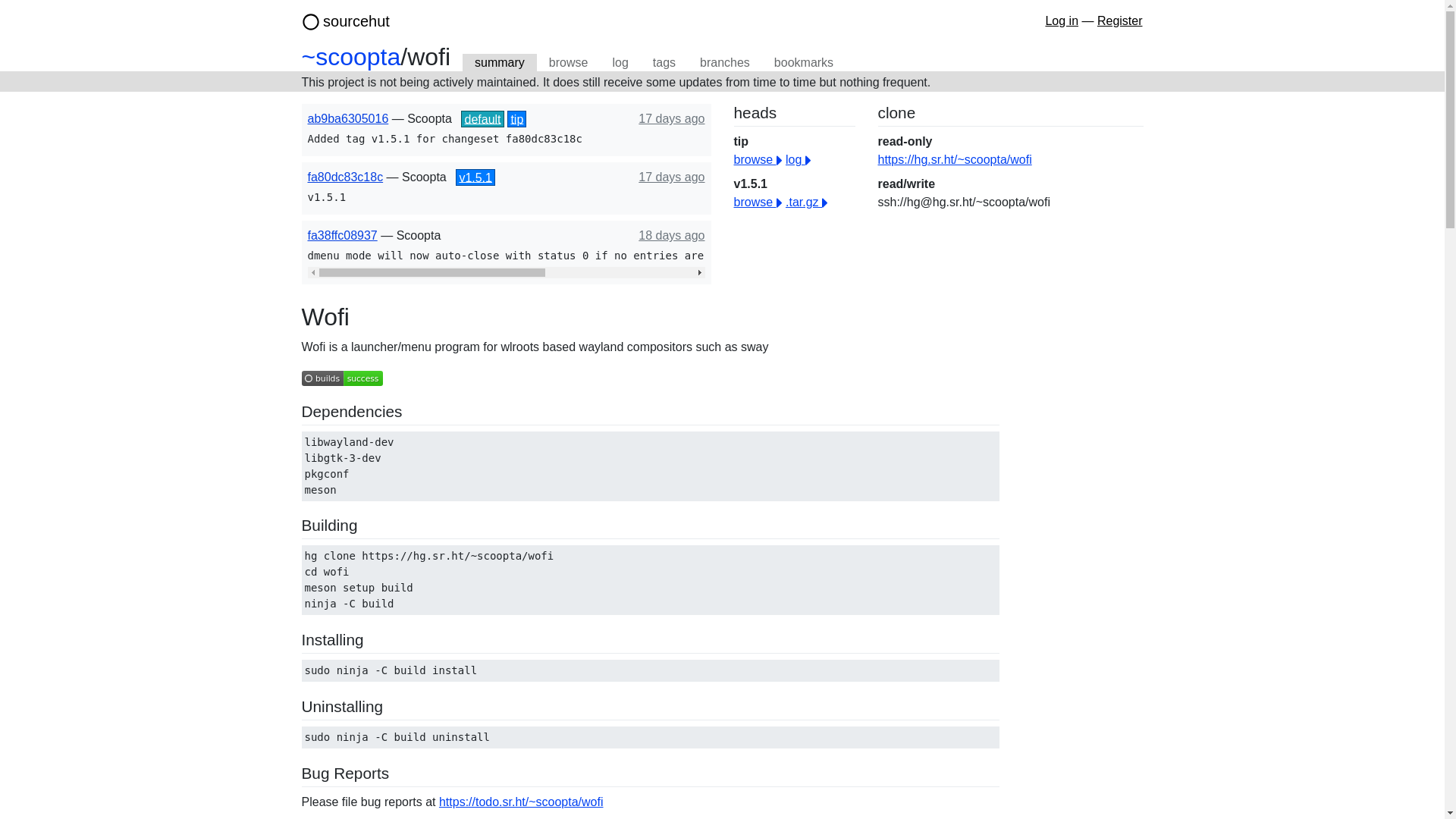The width and height of the screenshot is (1456, 819).
Task: Click the sourcehut circle logo icon
Action: pyautogui.click(x=310, y=22)
